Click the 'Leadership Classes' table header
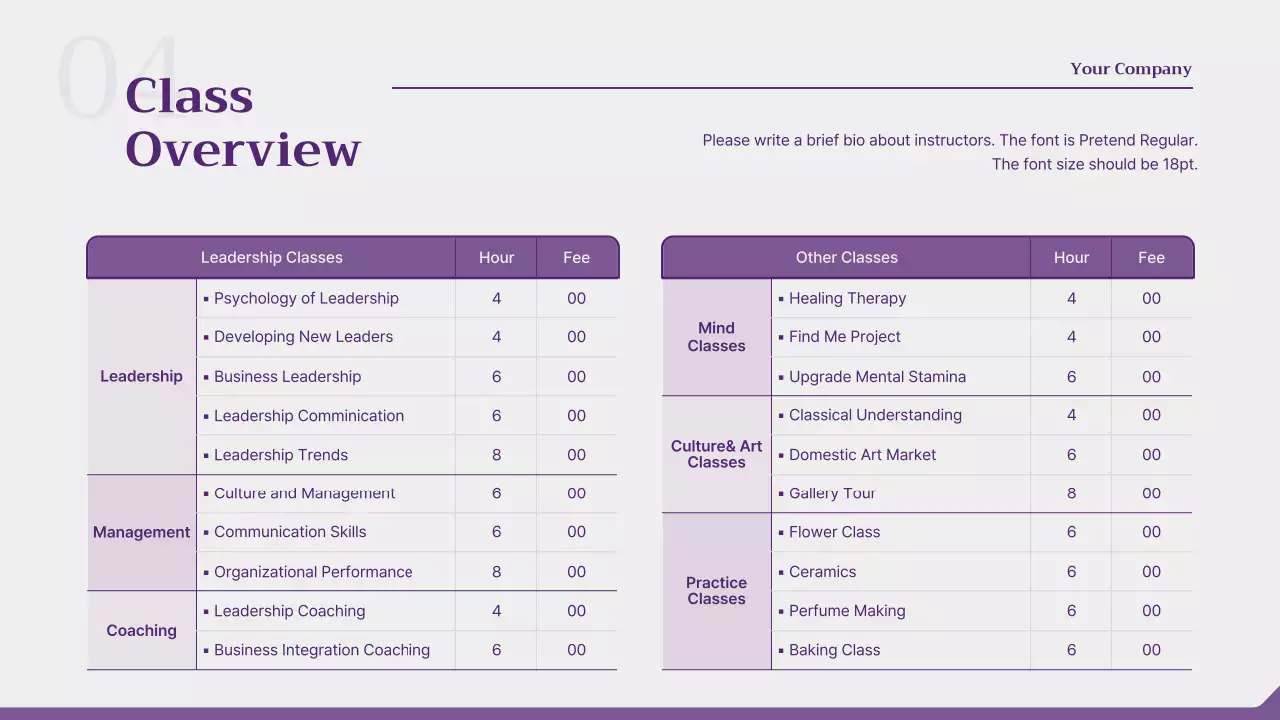 click(271, 258)
